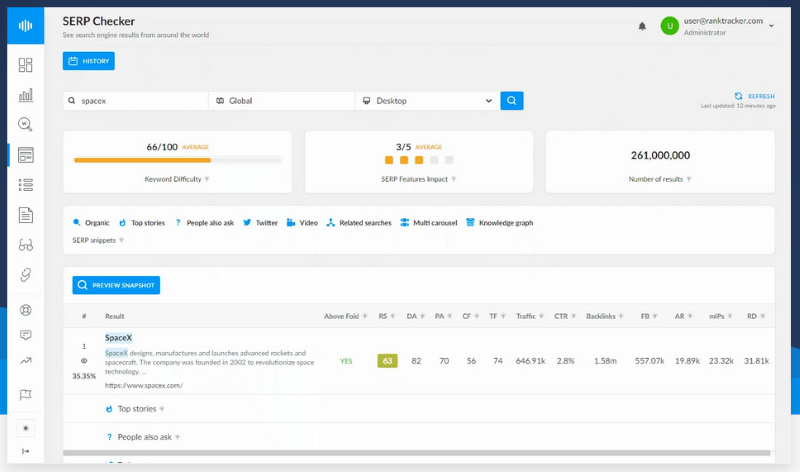Image resolution: width=800 pixels, height=472 pixels.
Task: Click the spacex keyword search field
Action: tap(136, 101)
